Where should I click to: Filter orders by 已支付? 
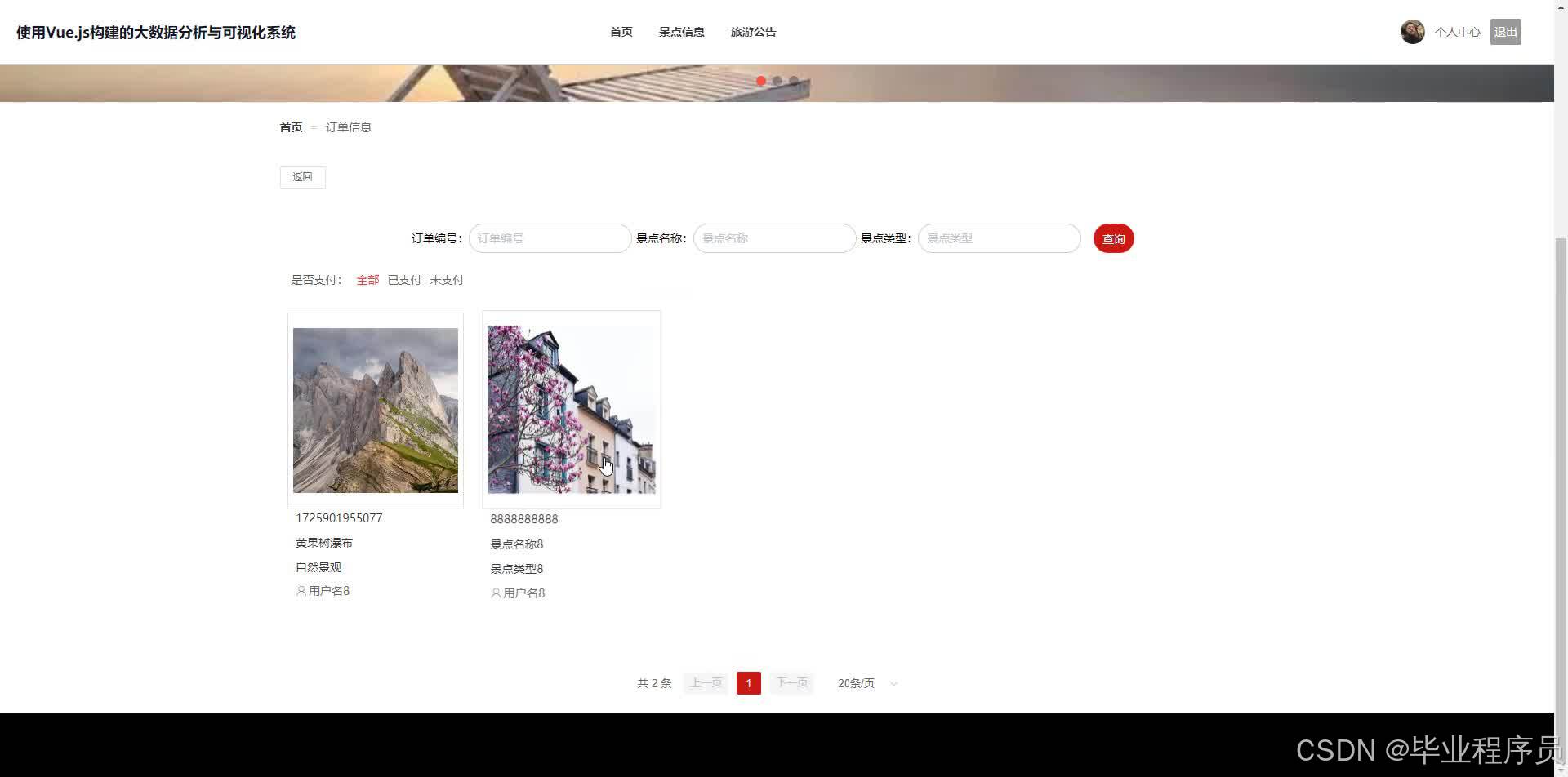tap(404, 280)
